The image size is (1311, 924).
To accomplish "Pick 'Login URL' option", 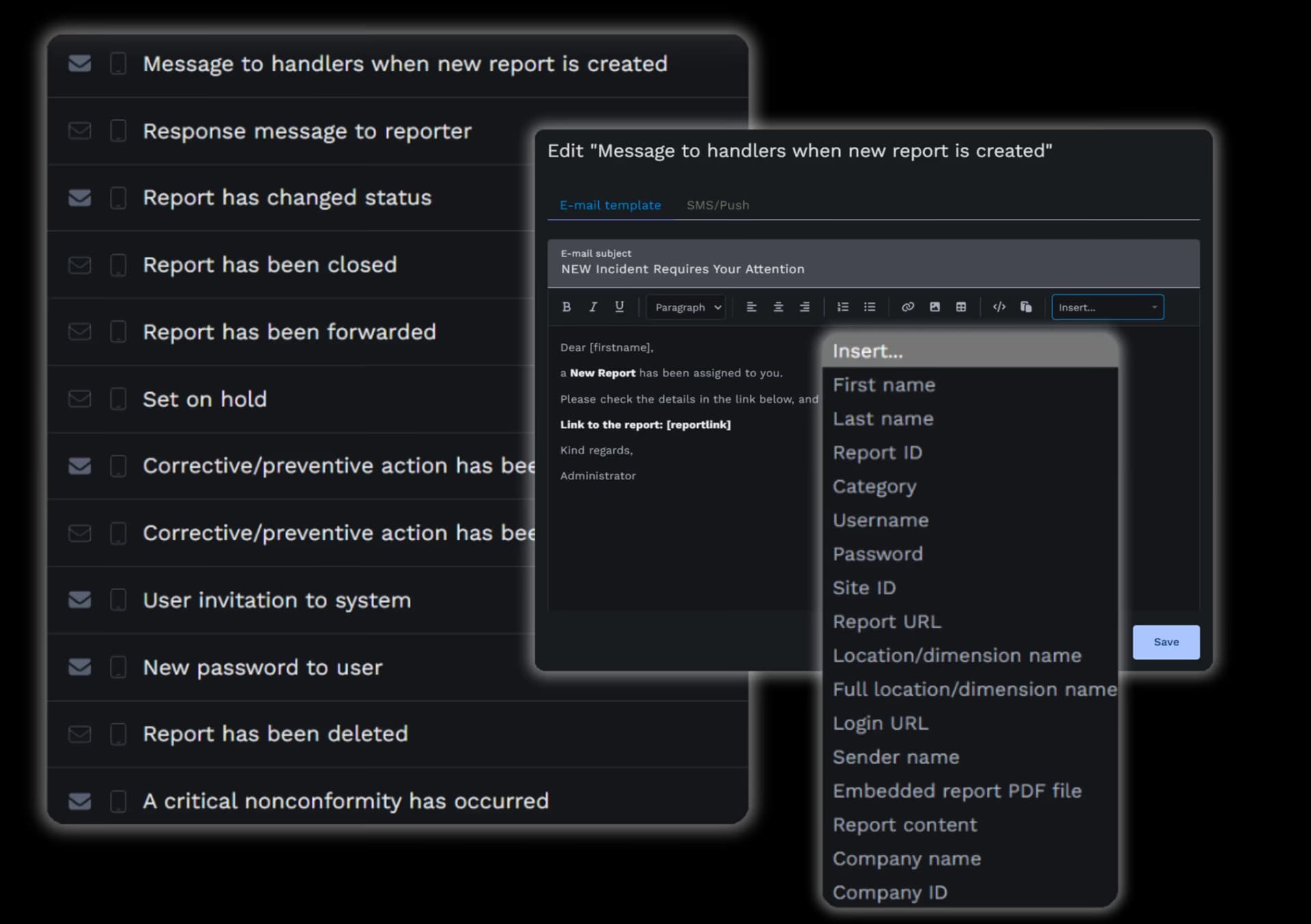I will click(970, 723).
